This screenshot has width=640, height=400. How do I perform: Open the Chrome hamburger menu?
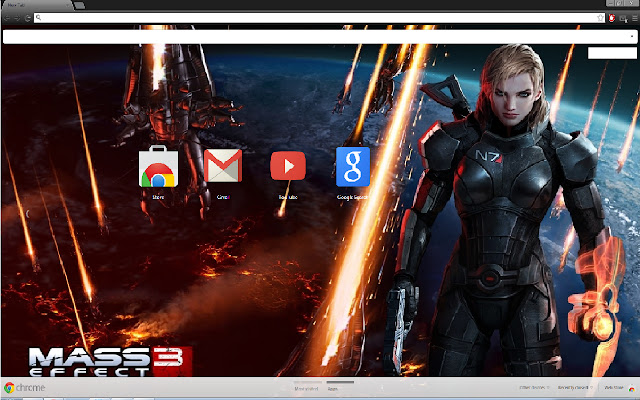point(634,18)
